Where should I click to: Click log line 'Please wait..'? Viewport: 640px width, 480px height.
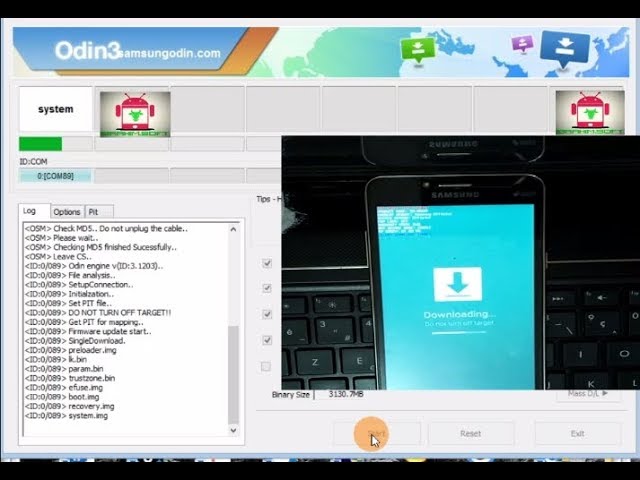[61, 238]
